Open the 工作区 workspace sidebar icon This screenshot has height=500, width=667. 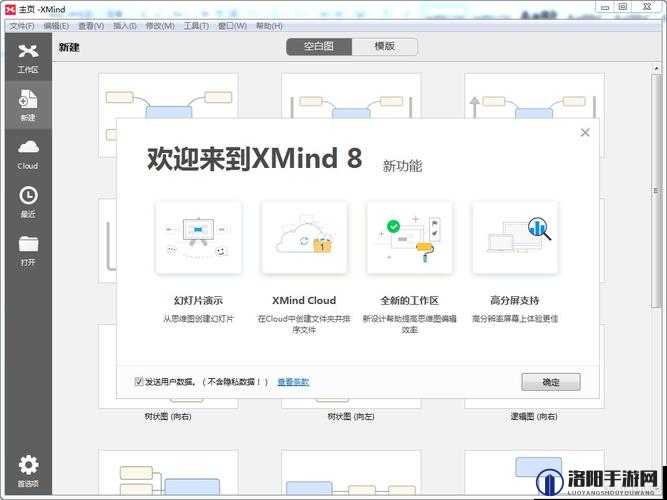pos(28,58)
